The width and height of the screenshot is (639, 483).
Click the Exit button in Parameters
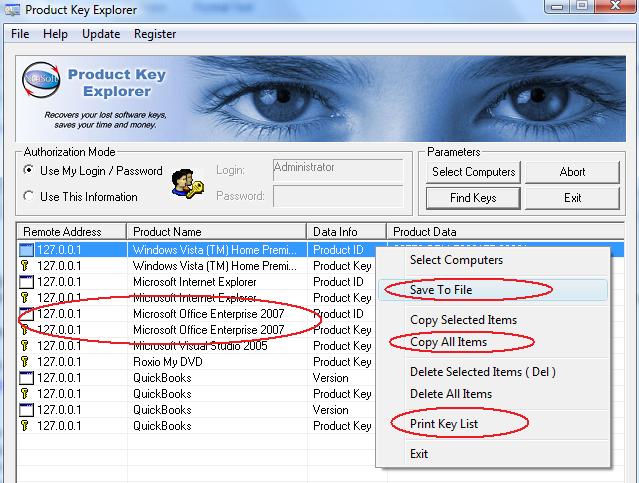[x=573, y=198]
